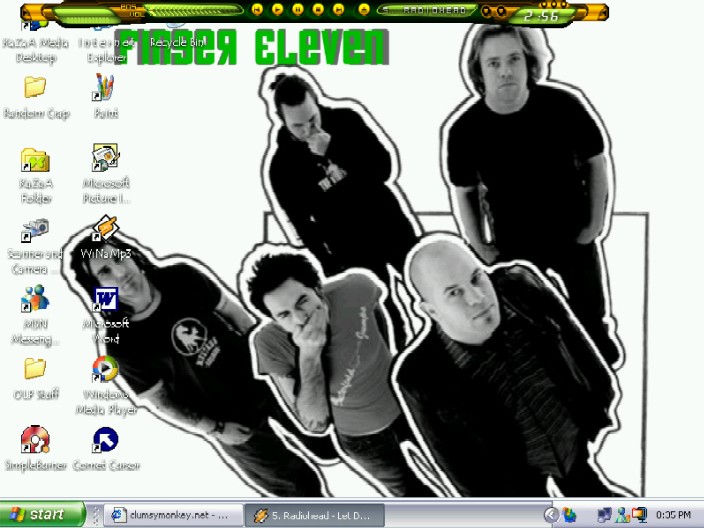Select the SimpleBurner desktop shortcut
704x528 pixels.
(35, 448)
